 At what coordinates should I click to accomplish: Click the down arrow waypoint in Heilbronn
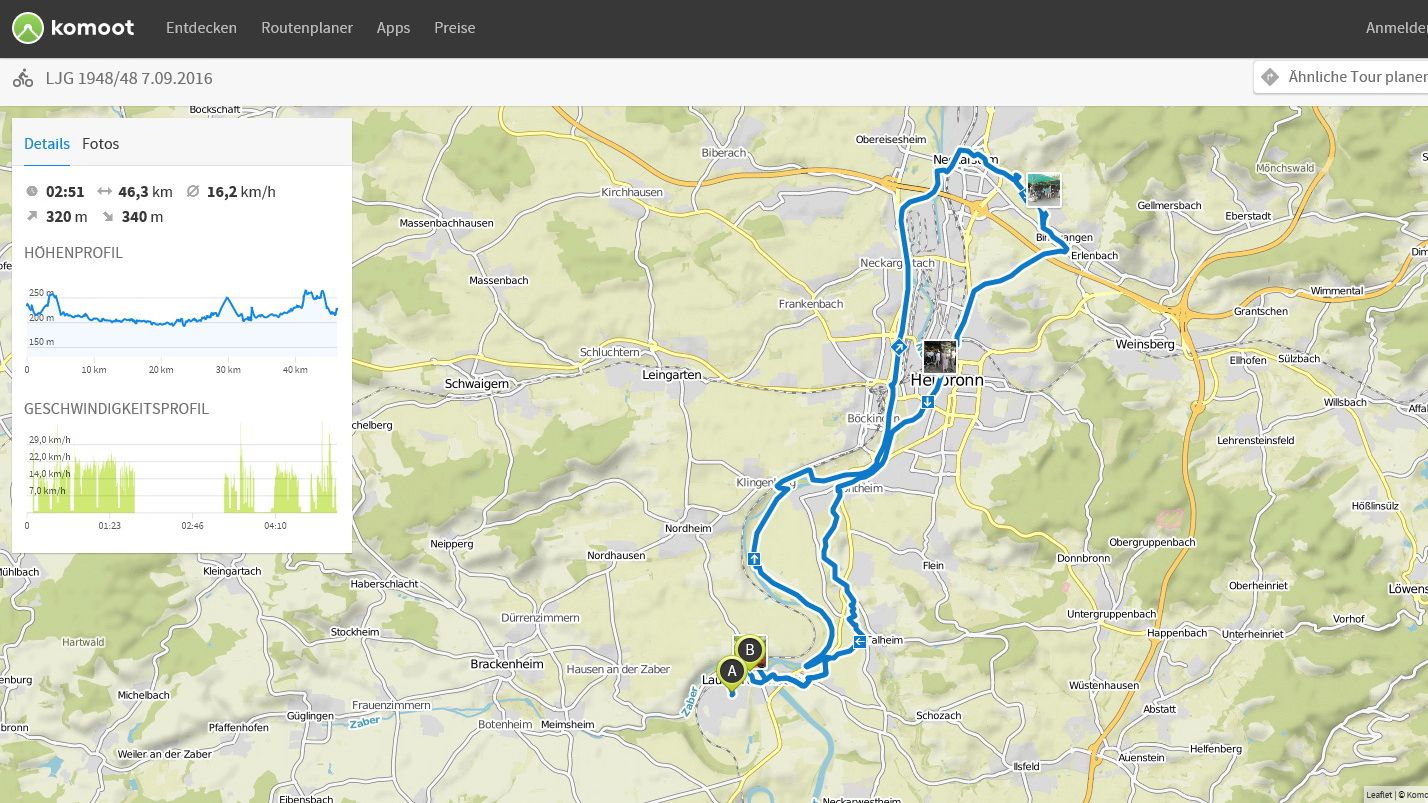[928, 402]
